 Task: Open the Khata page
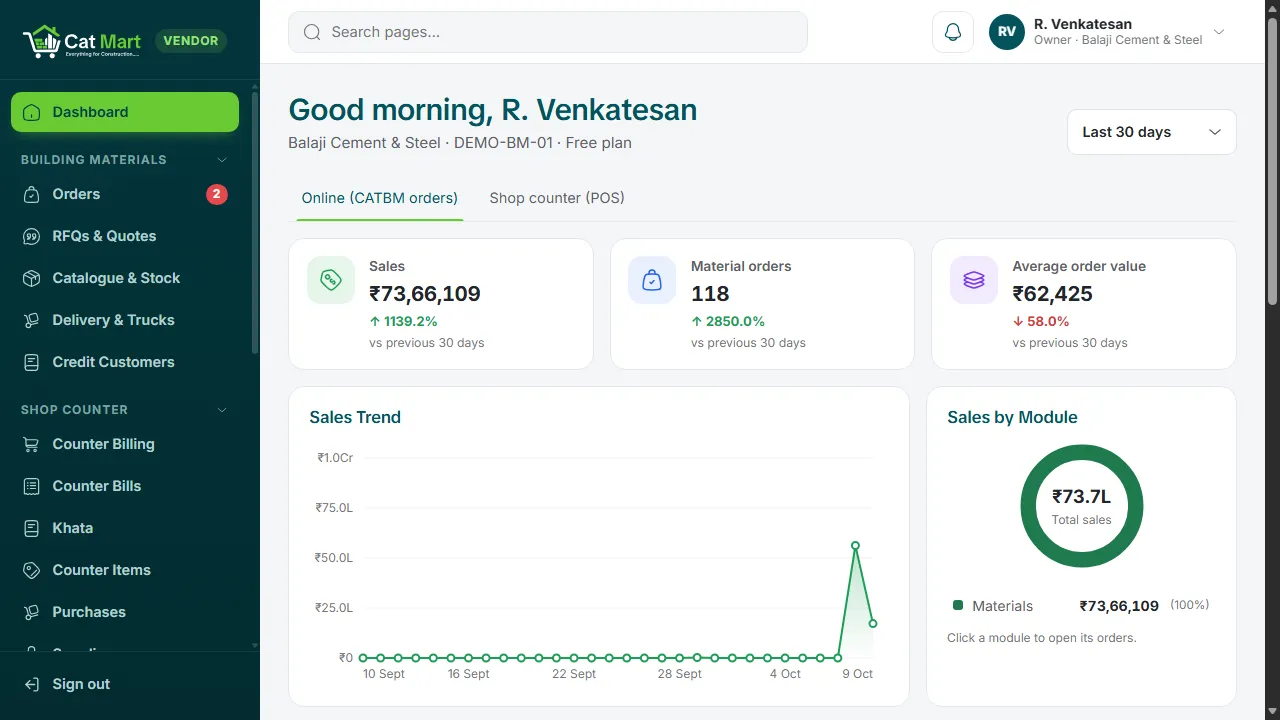coord(125,528)
